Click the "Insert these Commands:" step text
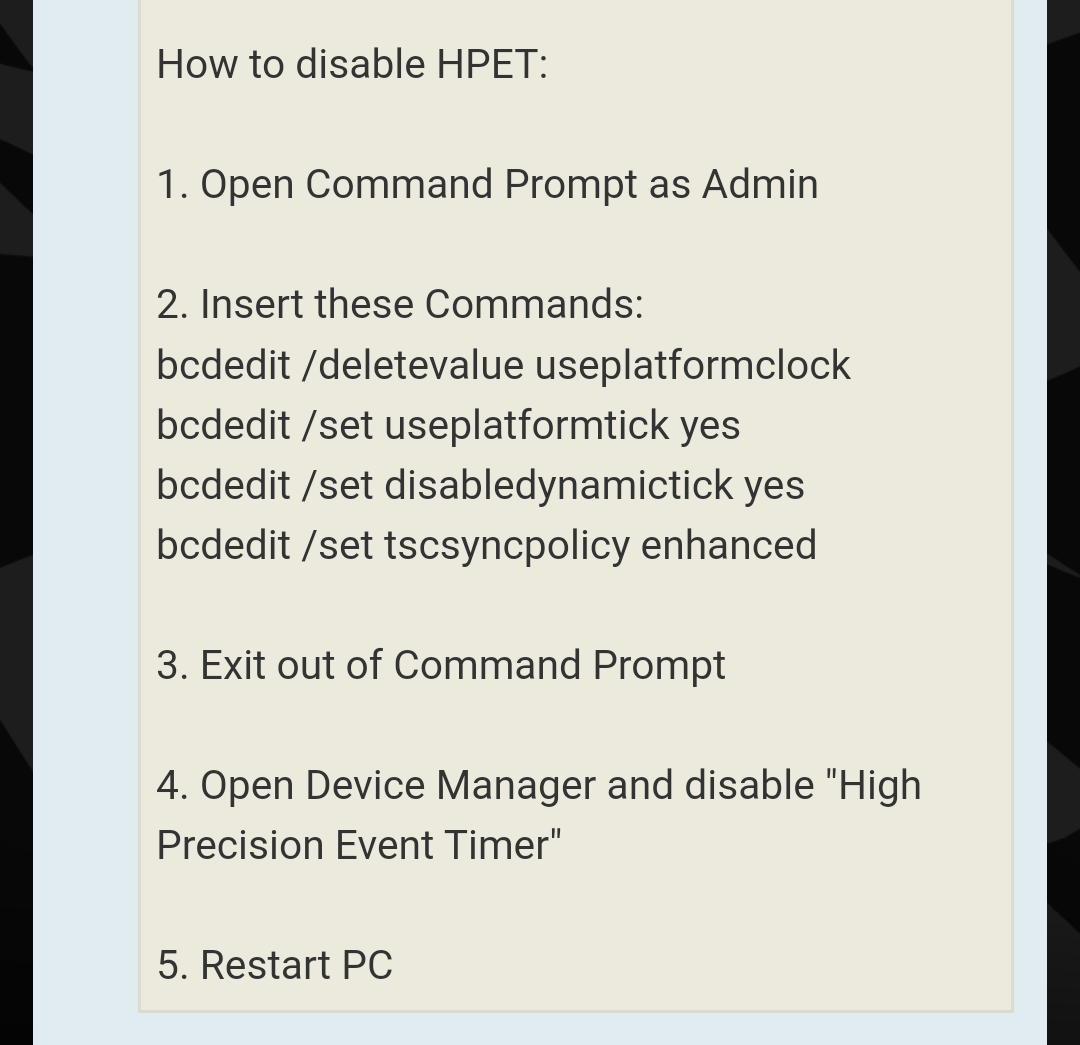The image size is (1080, 1045). [422, 304]
